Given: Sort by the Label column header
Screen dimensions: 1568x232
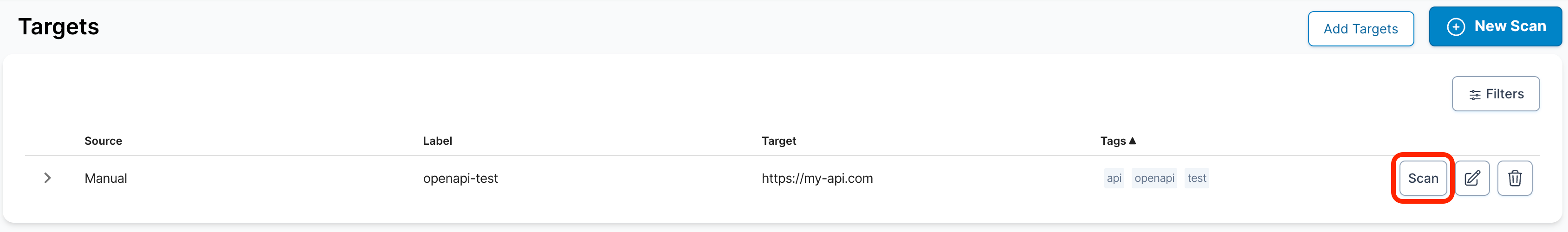Looking at the screenshot, I should pyautogui.click(x=437, y=141).
